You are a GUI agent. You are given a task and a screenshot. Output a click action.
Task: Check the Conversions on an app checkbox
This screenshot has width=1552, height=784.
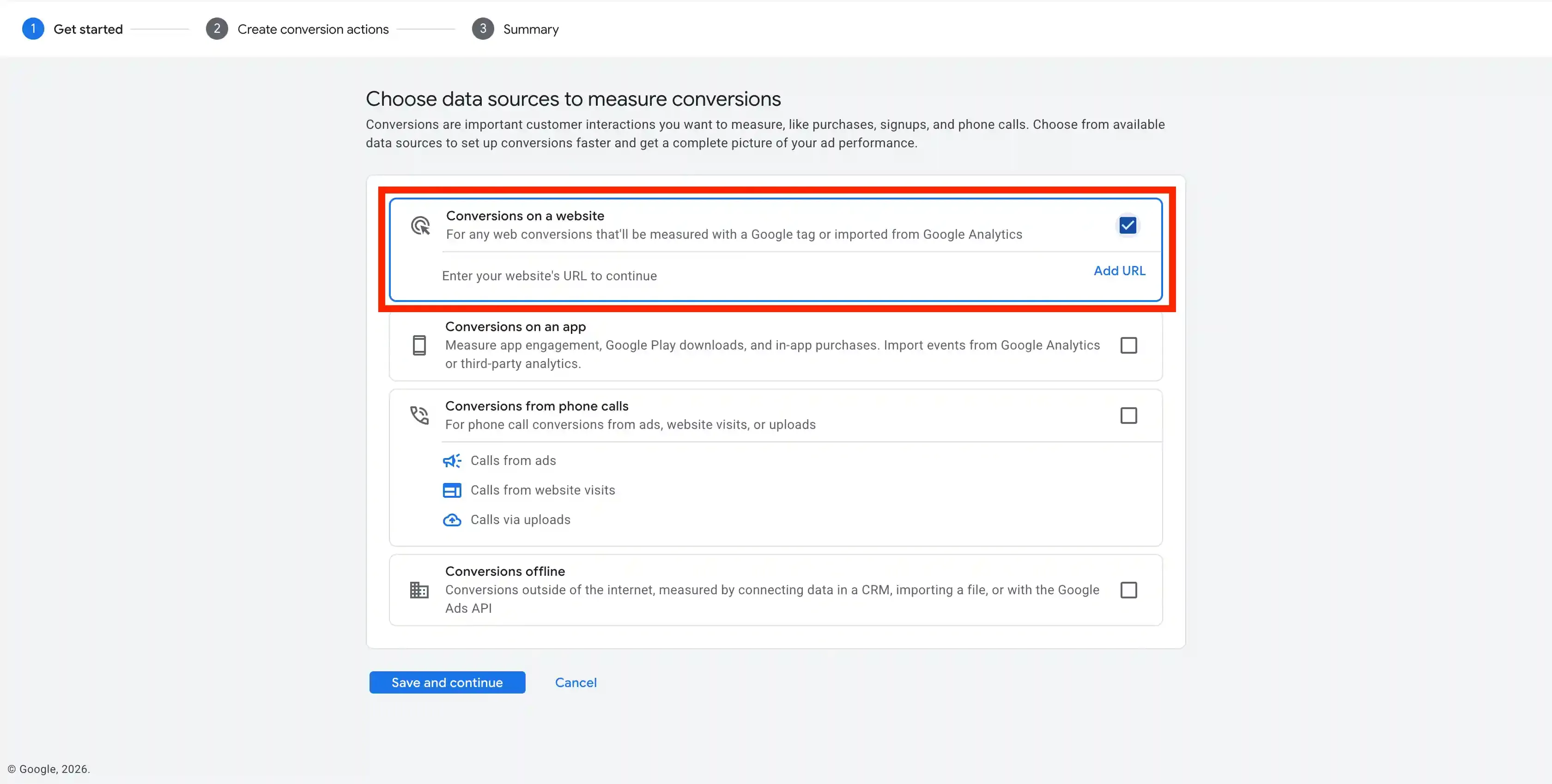pyautogui.click(x=1128, y=345)
